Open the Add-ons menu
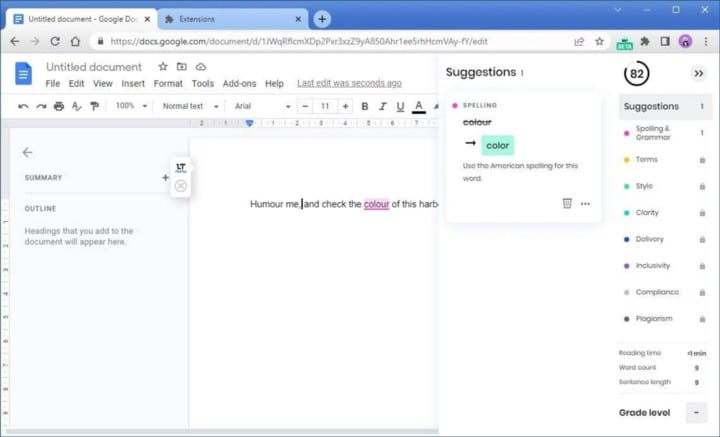This screenshot has height=437, width=720. click(x=239, y=84)
